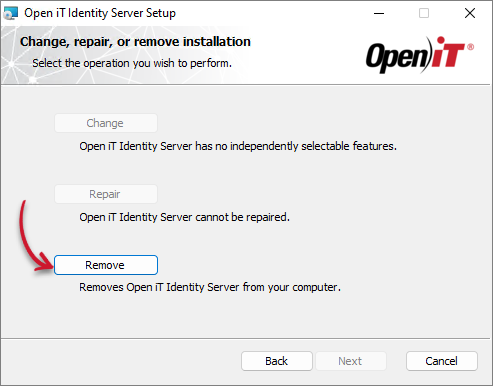Image resolution: width=493 pixels, height=386 pixels.
Task: Click the disabled Next button
Action: (x=351, y=361)
